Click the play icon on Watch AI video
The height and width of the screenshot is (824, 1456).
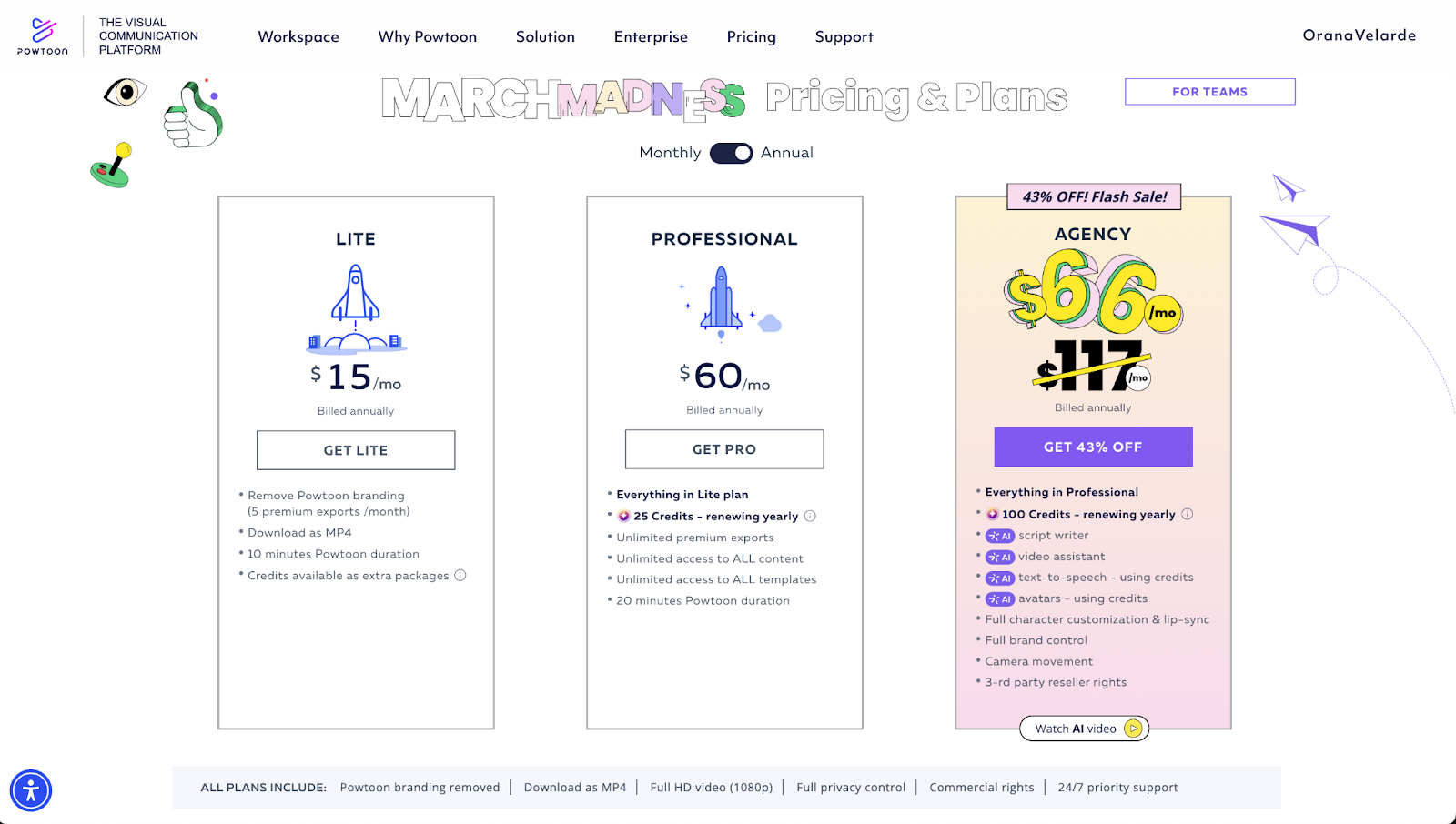[1133, 729]
